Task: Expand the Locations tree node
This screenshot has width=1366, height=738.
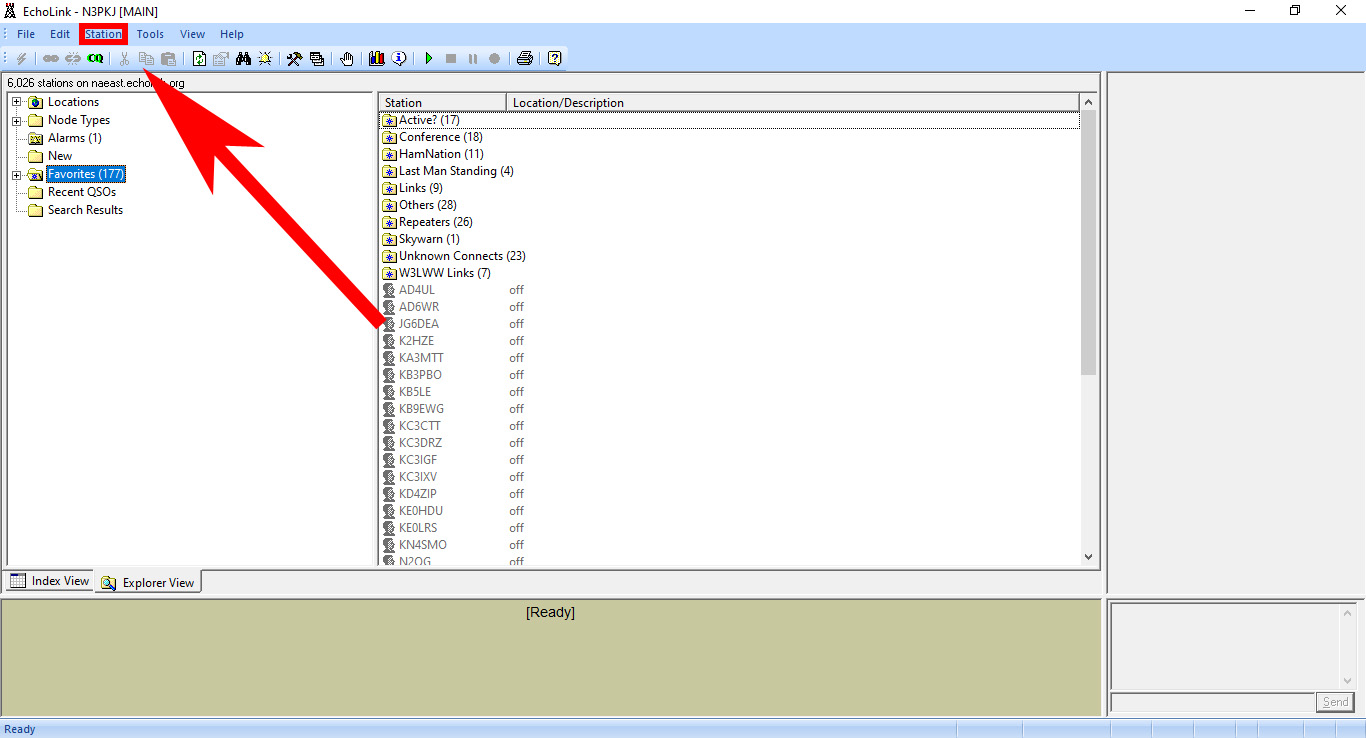Action: pyautogui.click(x=17, y=102)
